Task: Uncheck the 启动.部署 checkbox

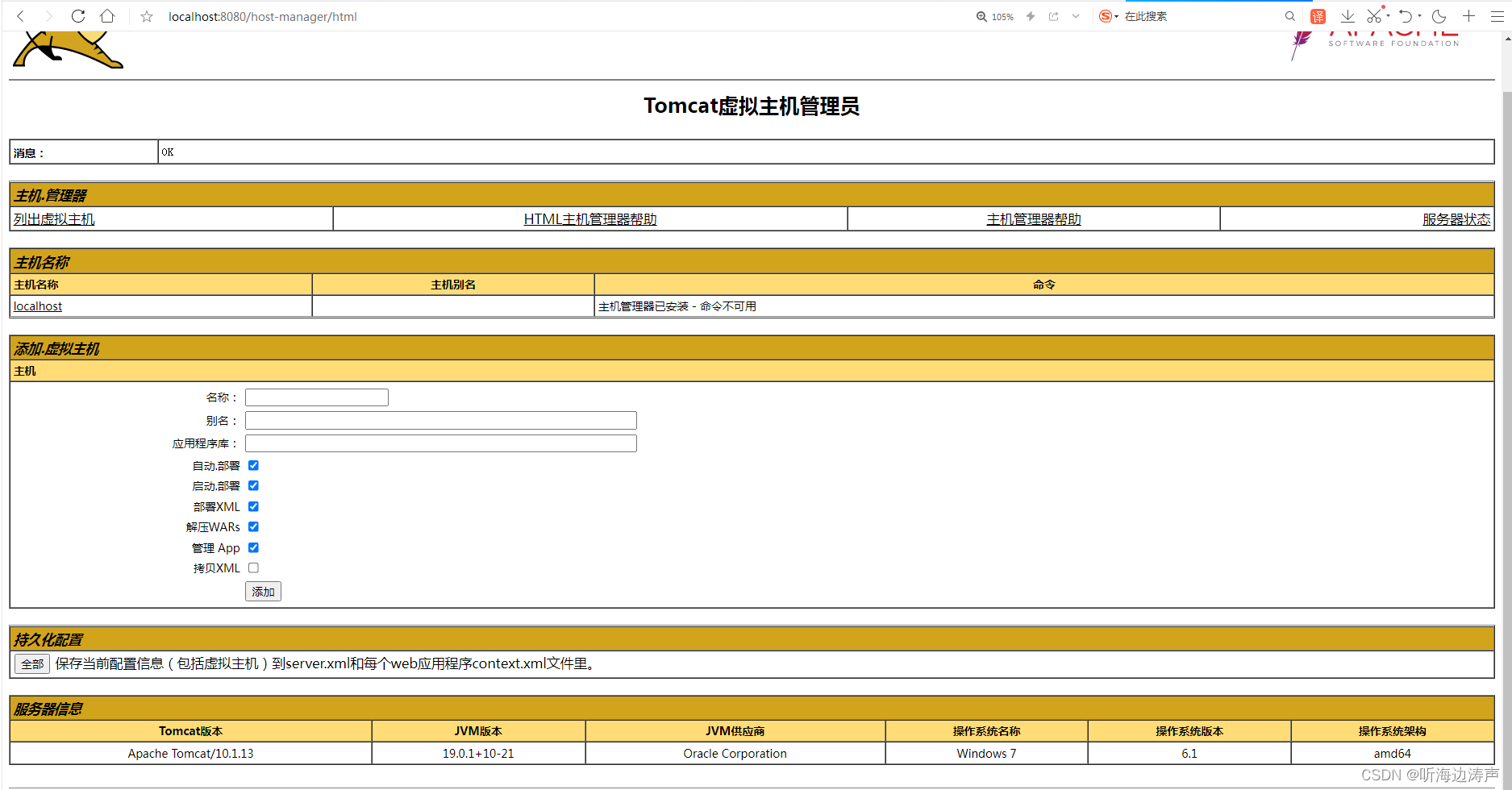Action: click(253, 485)
